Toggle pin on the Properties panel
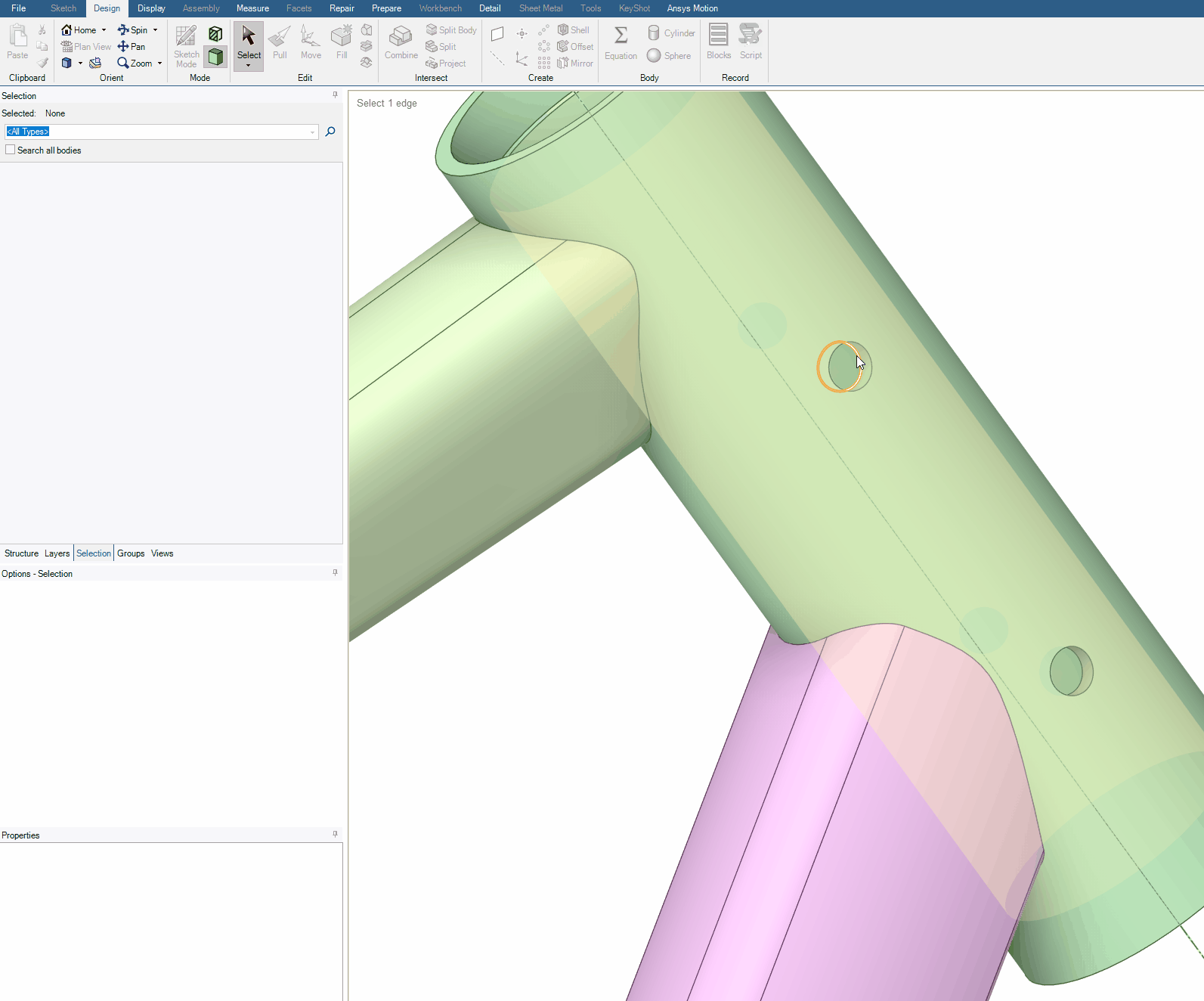This screenshot has width=1204, height=1001. click(x=335, y=834)
